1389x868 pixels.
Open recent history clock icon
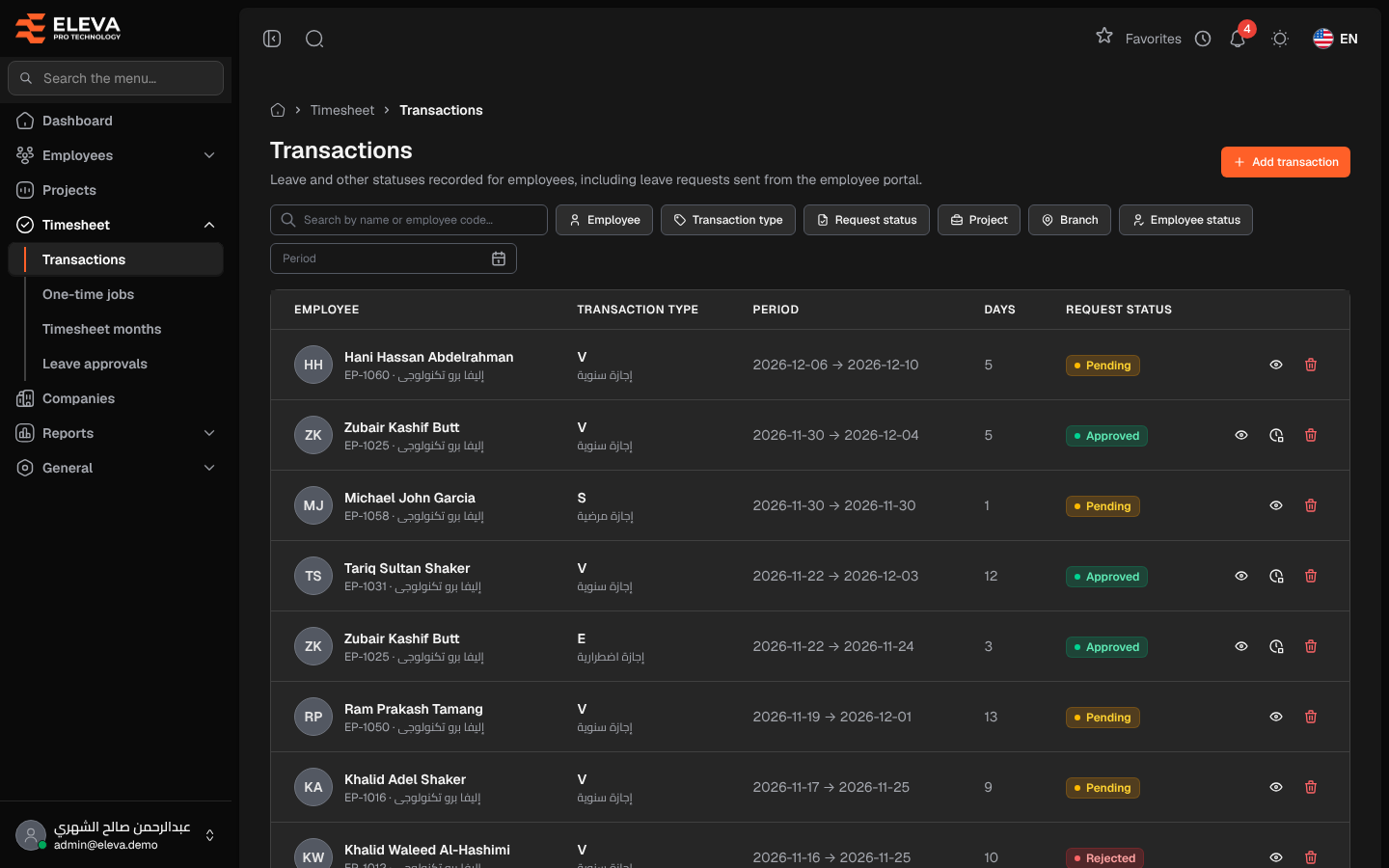[x=1203, y=39]
